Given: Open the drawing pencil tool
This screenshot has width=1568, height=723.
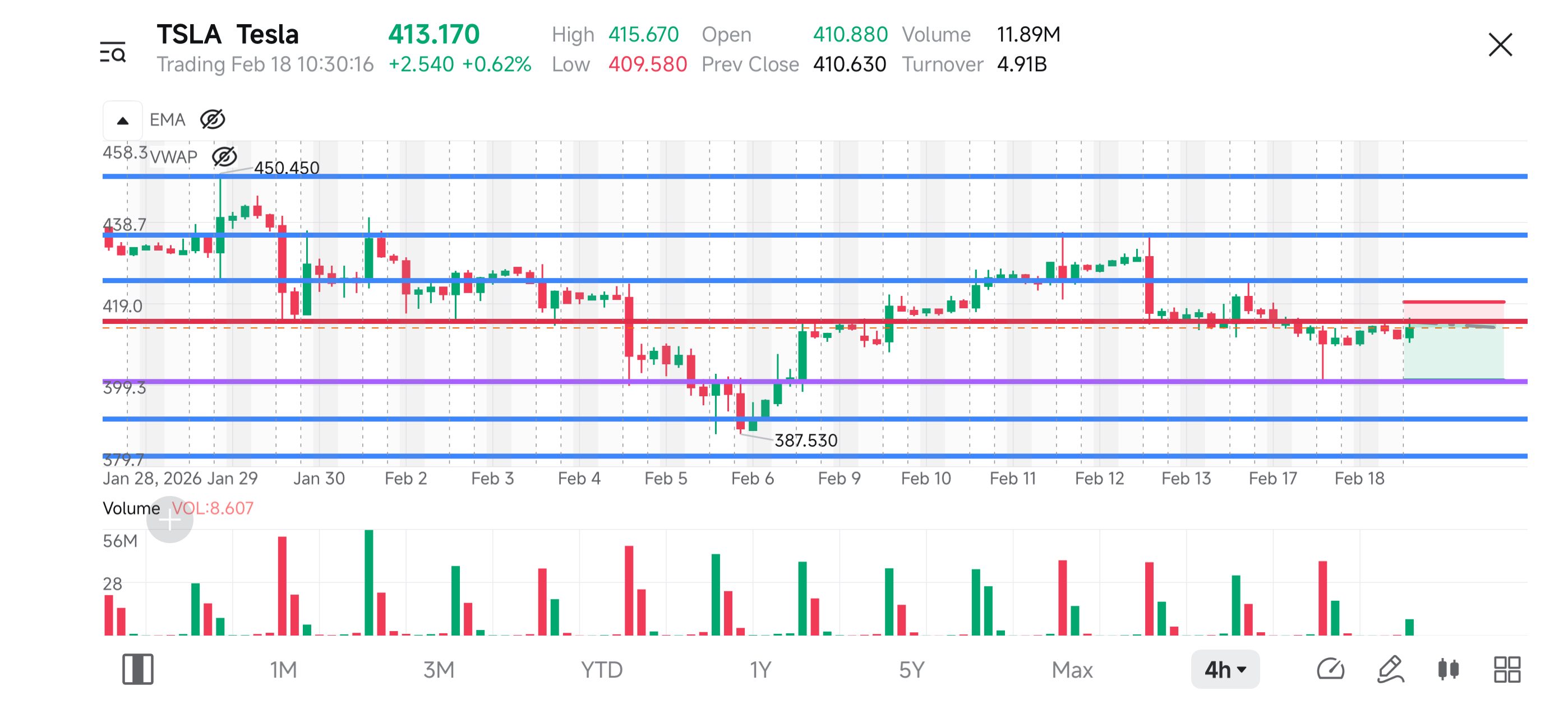Looking at the screenshot, I should (1390, 669).
